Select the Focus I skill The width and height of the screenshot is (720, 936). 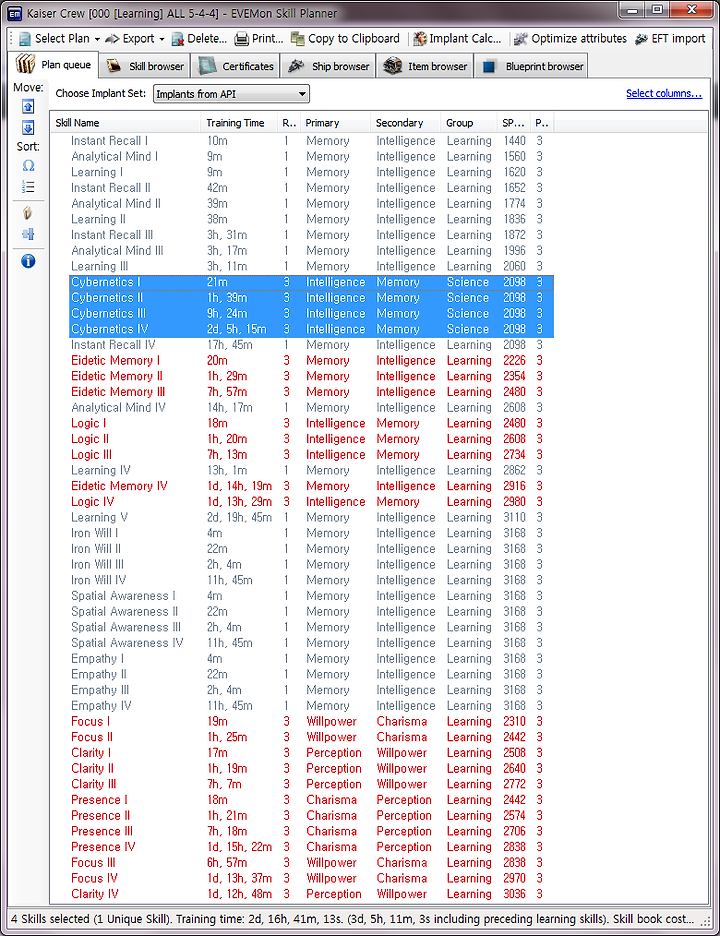[x=311, y=722]
